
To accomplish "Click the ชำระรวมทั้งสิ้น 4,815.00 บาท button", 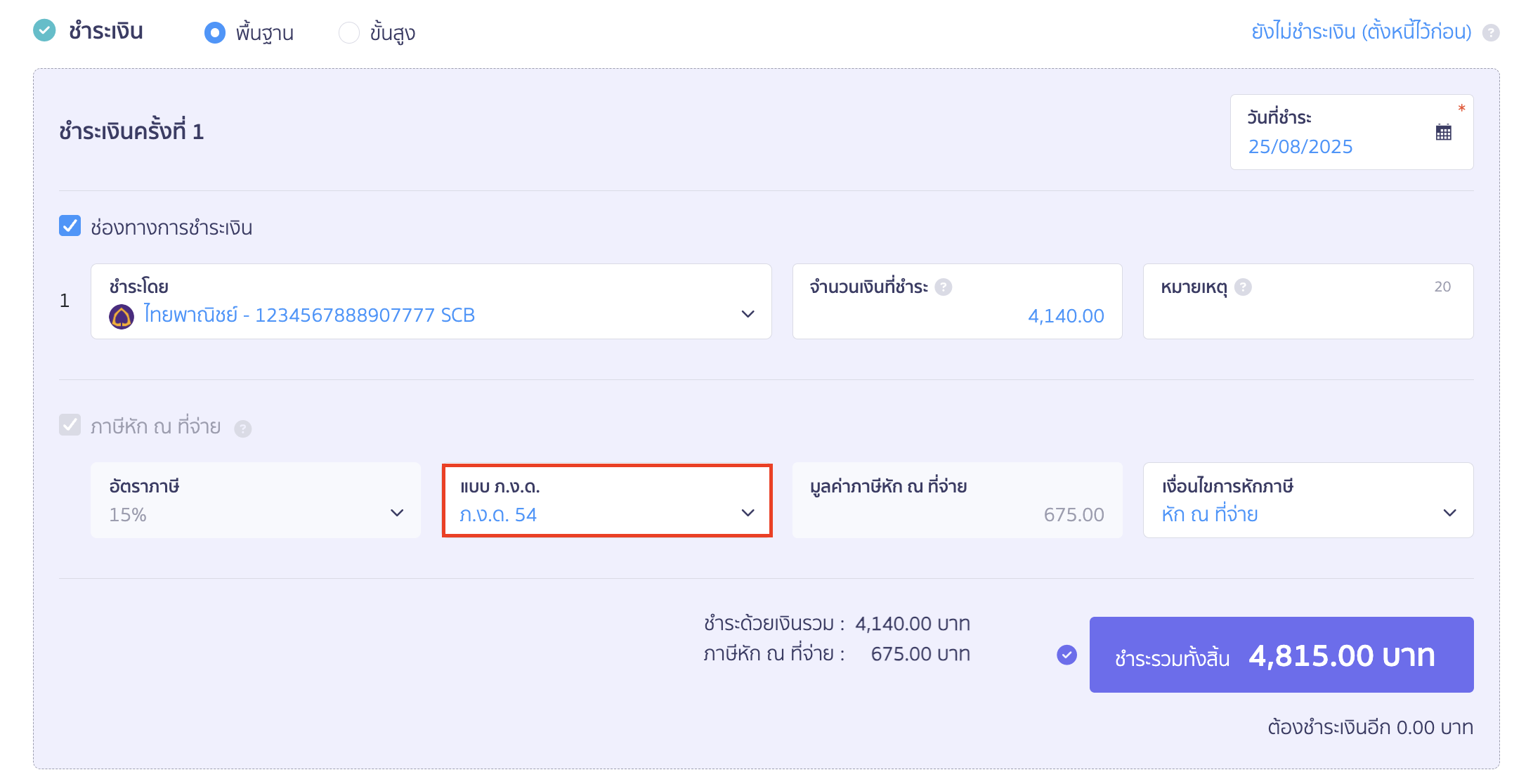I will coord(1281,655).
